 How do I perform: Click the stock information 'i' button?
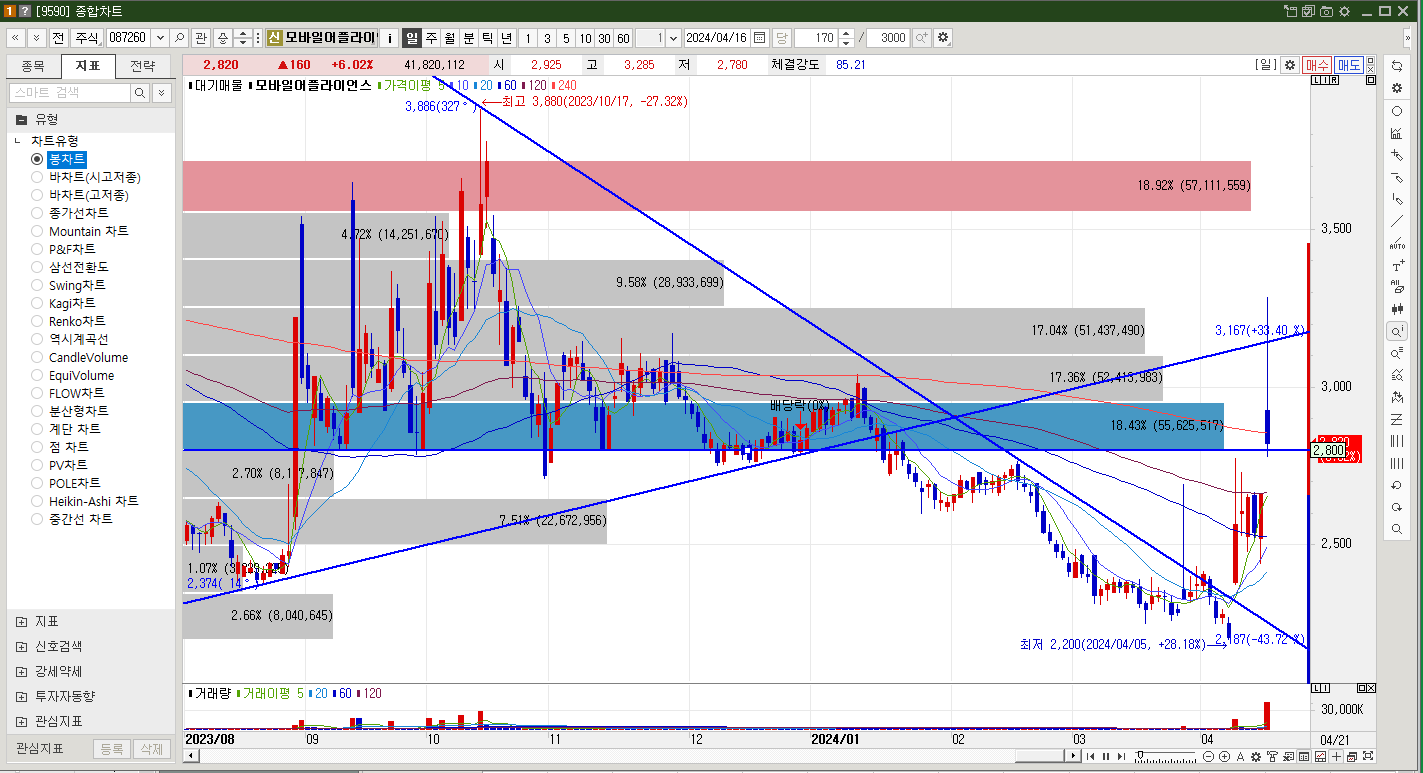(389, 38)
